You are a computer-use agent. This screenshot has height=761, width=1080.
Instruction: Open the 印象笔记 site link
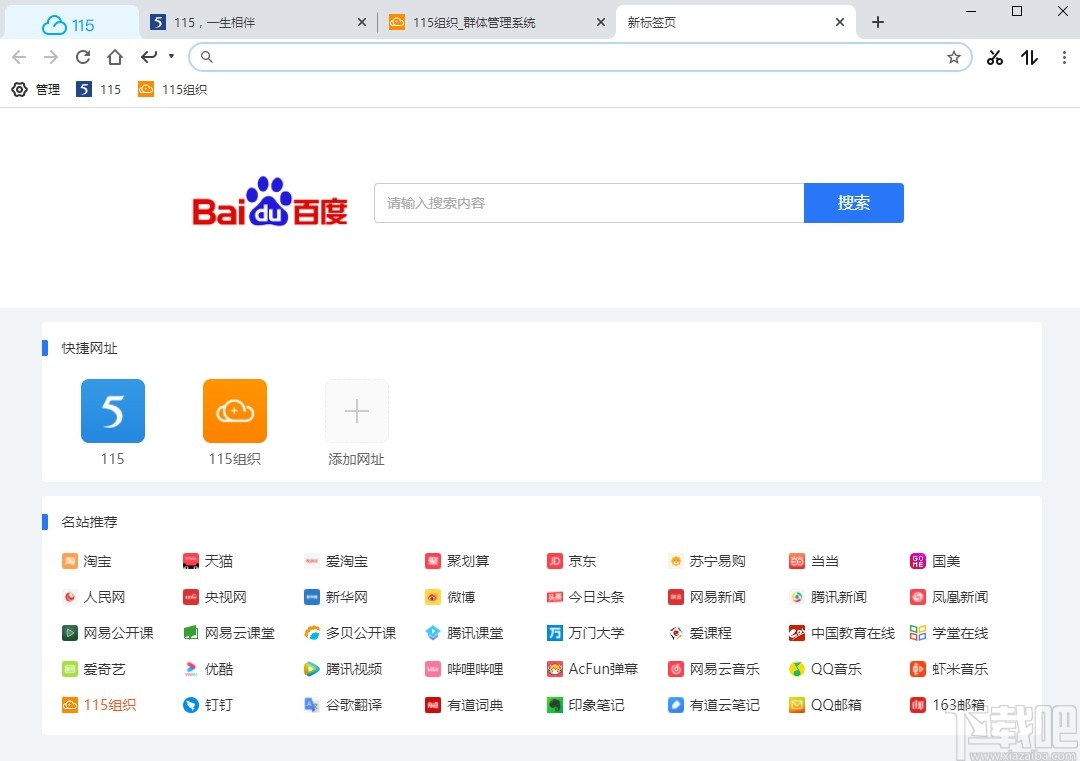[585, 705]
